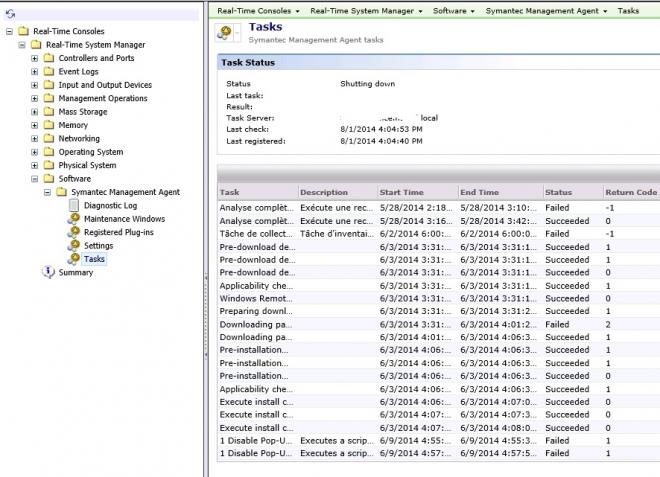Sort by the Start Time column header

point(418,192)
